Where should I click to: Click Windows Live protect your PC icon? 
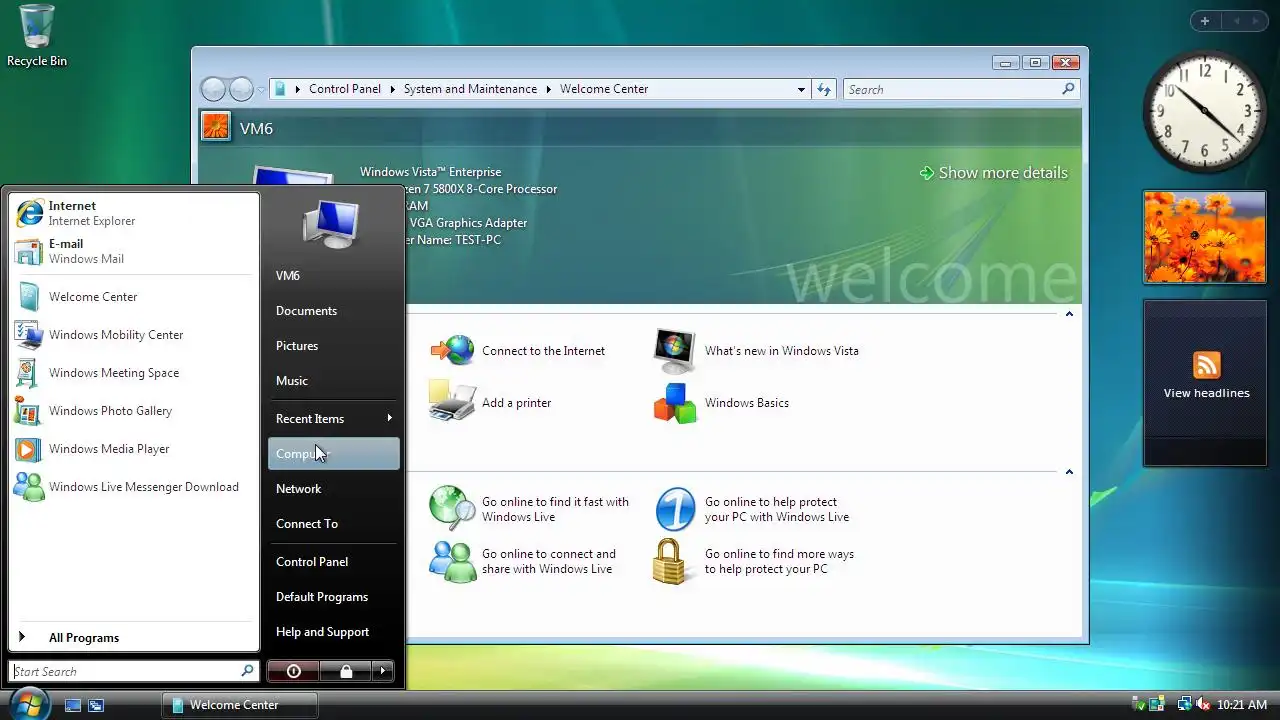[x=675, y=509]
